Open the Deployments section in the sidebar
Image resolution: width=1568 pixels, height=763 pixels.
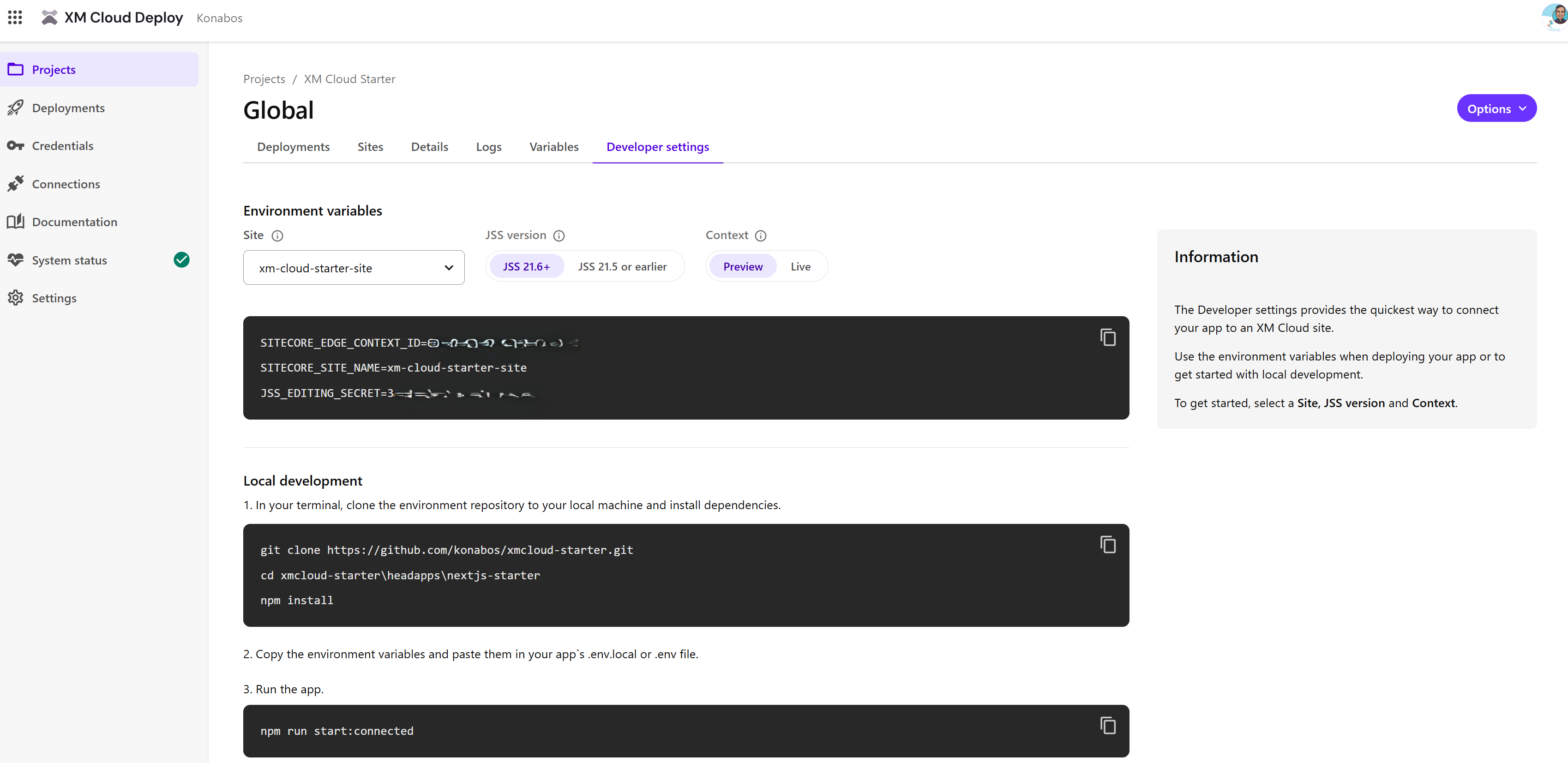tap(68, 108)
